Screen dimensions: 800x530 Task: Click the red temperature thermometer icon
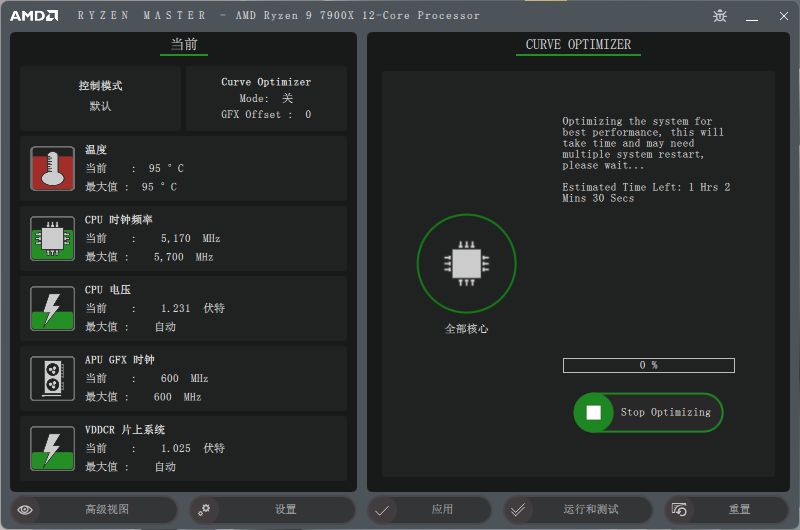point(52,168)
